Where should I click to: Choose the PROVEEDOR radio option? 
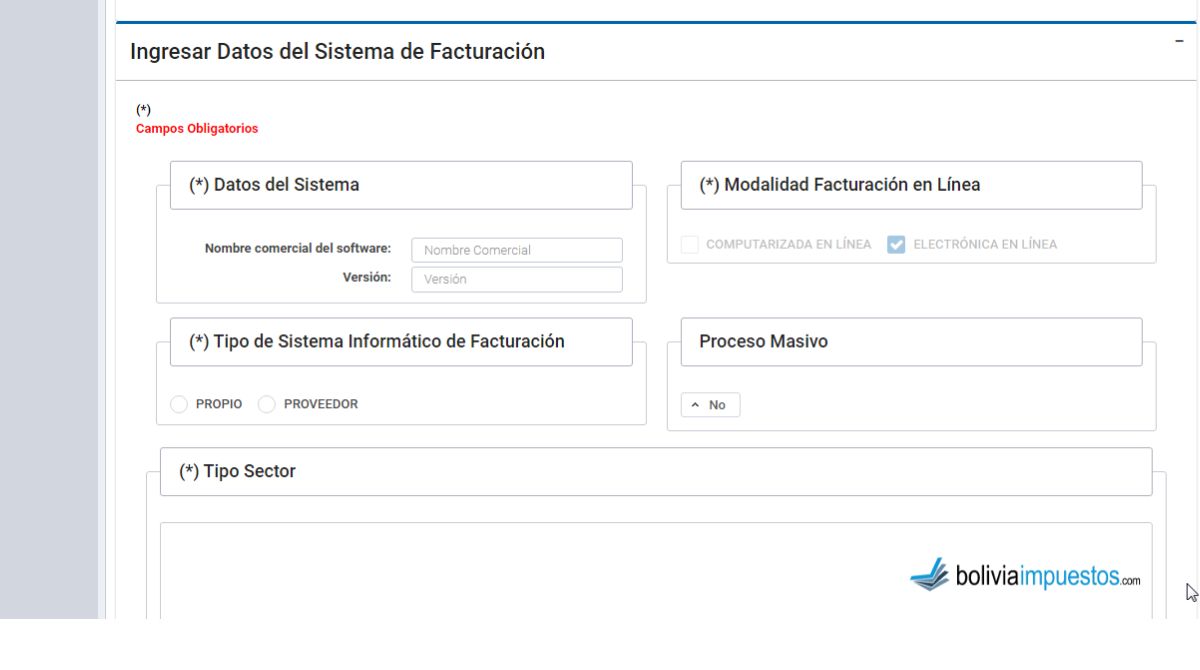[x=267, y=405]
